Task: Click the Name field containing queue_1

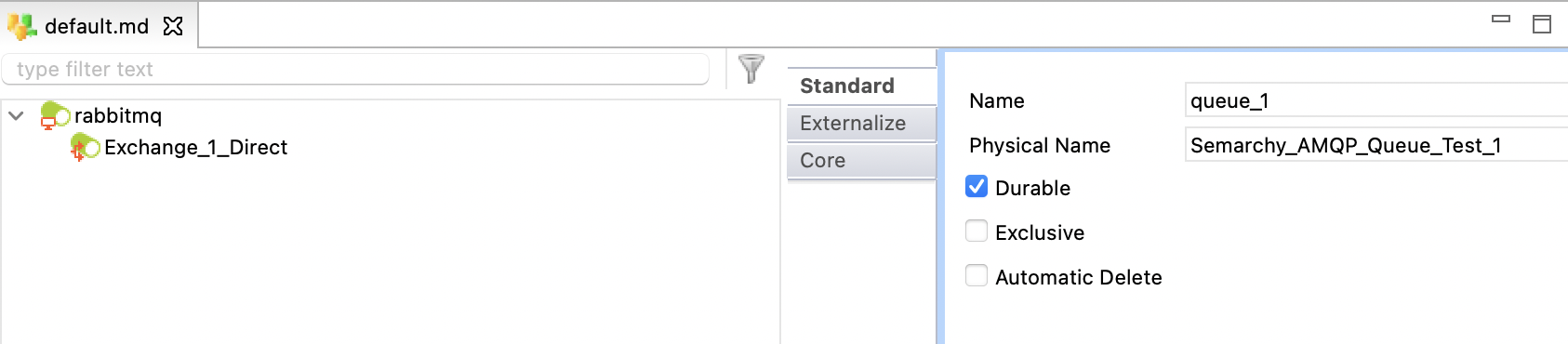Action: point(1376,100)
